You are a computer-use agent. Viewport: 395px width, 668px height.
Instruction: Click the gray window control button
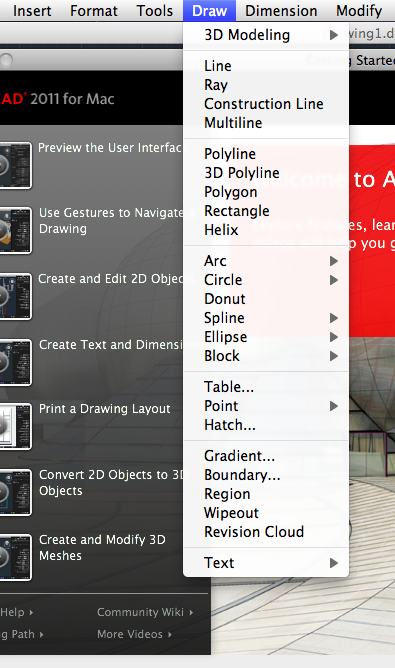tap(6, 60)
